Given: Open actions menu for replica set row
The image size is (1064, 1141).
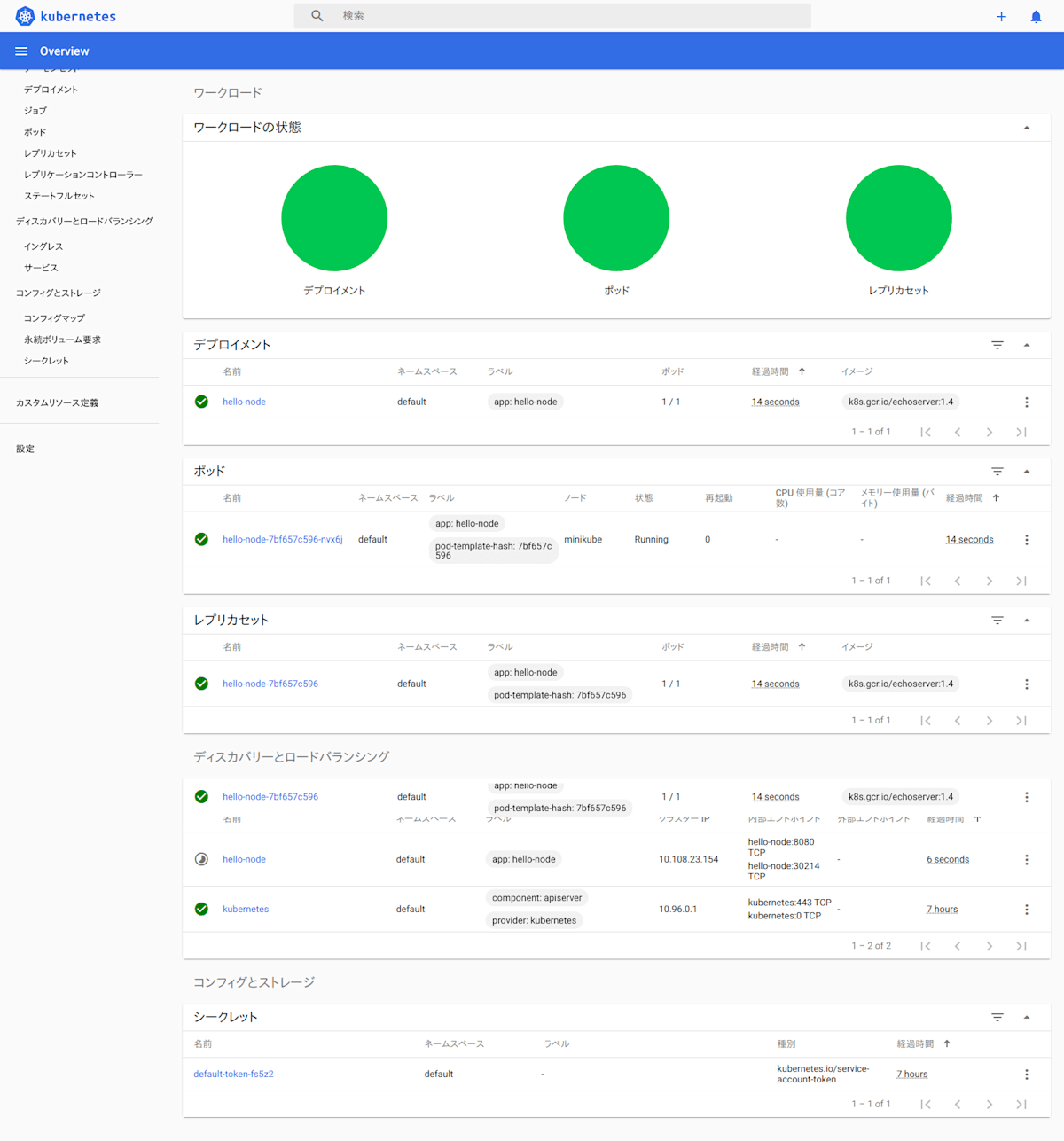Looking at the screenshot, I should point(1027,684).
